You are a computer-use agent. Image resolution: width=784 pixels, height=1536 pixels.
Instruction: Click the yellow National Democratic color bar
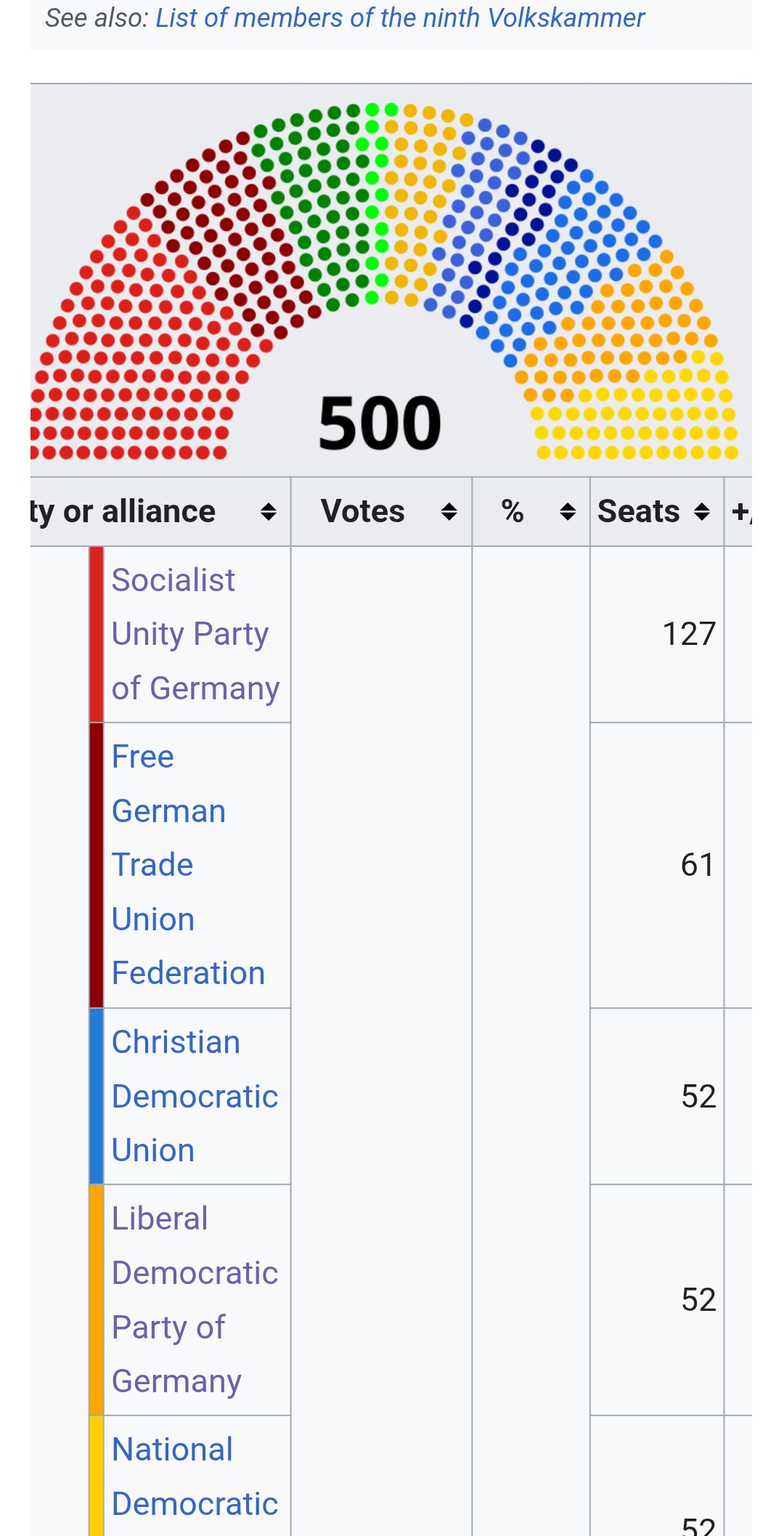(x=97, y=1476)
